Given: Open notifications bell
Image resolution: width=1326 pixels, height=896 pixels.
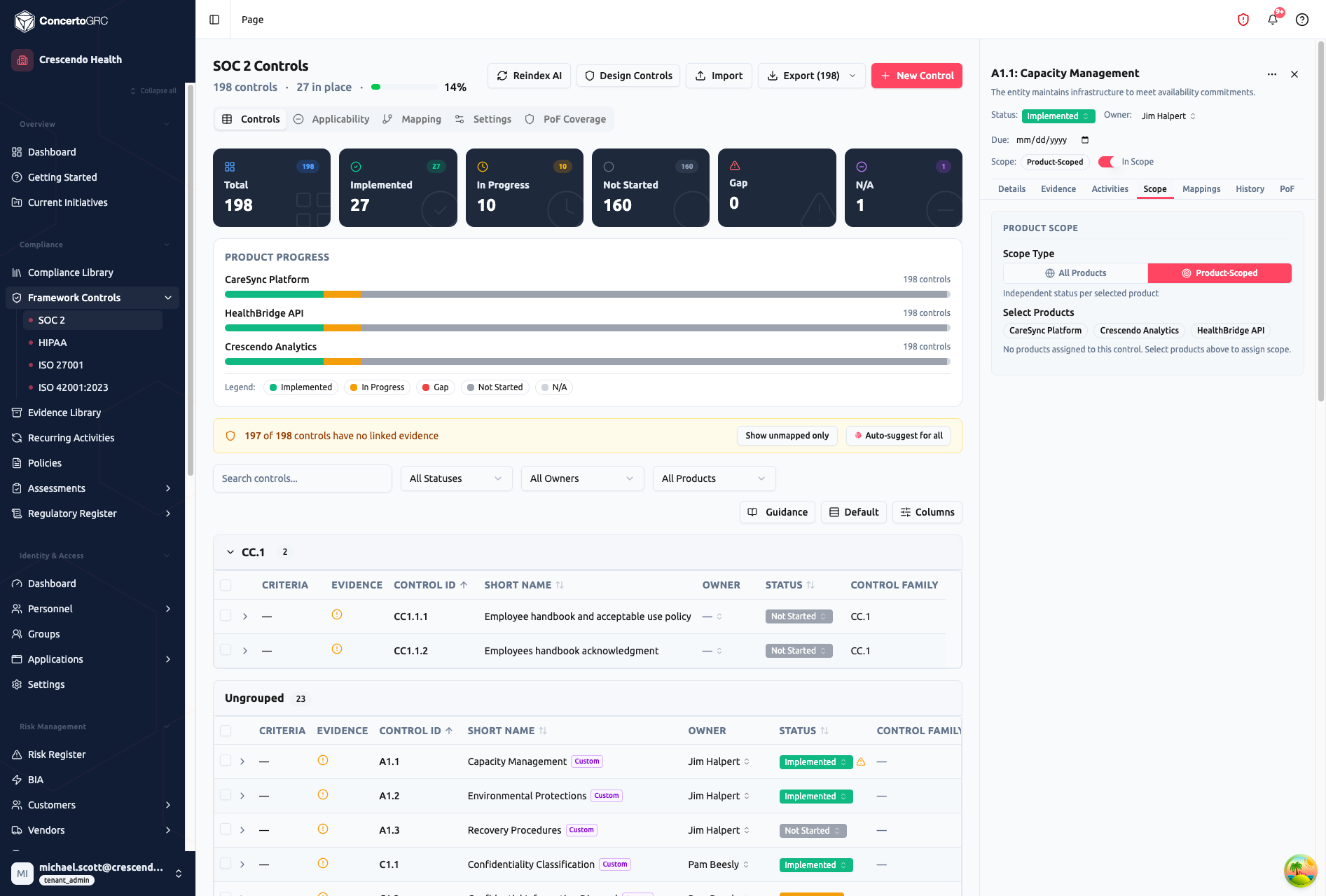Looking at the screenshot, I should pyautogui.click(x=1273, y=20).
